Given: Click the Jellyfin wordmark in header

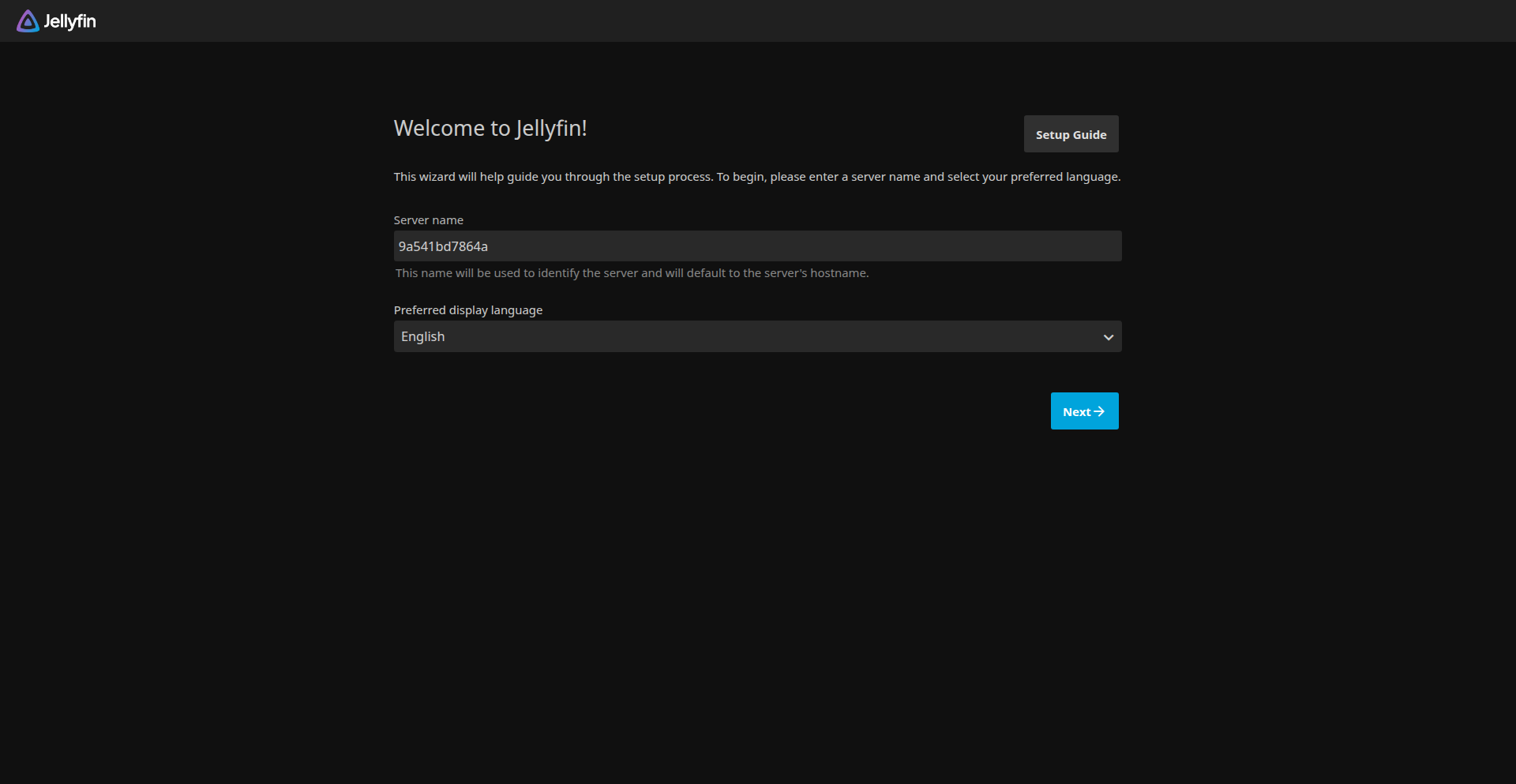Looking at the screenshot, I should click(x=69, y=21).
